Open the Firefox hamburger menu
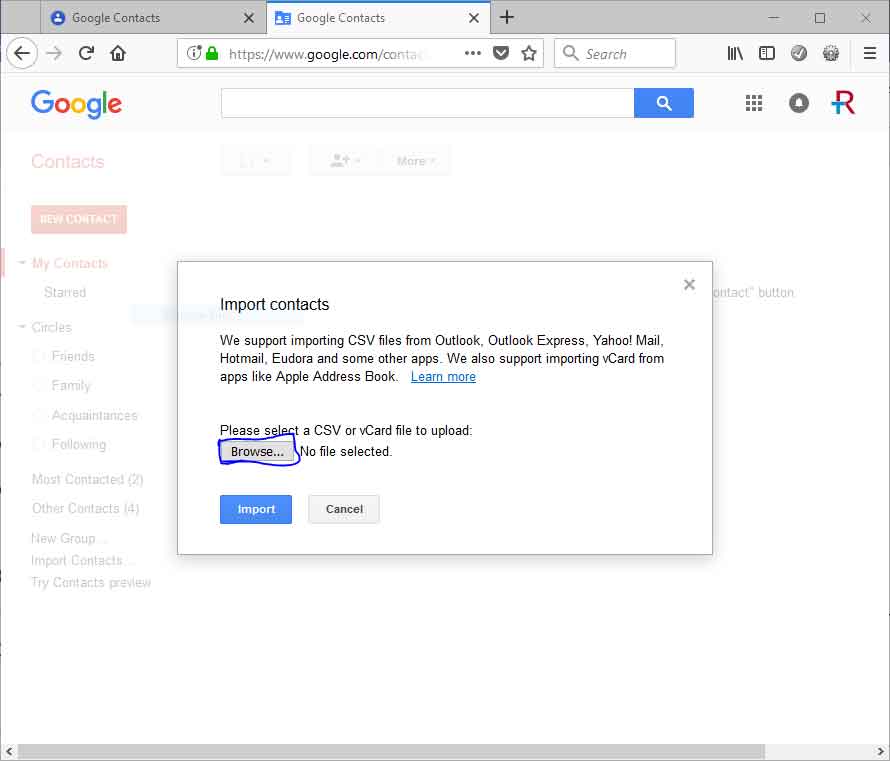890x761 pixels. 869,53
